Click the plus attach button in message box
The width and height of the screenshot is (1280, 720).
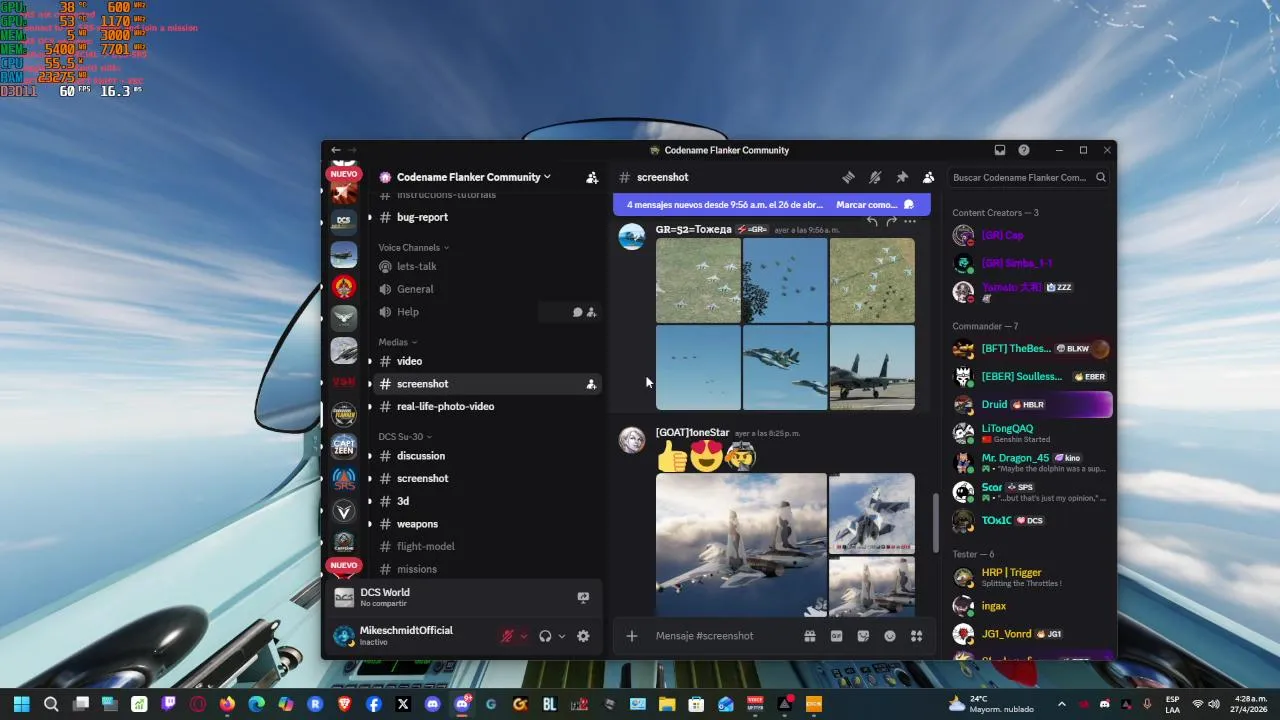[631, 636]
